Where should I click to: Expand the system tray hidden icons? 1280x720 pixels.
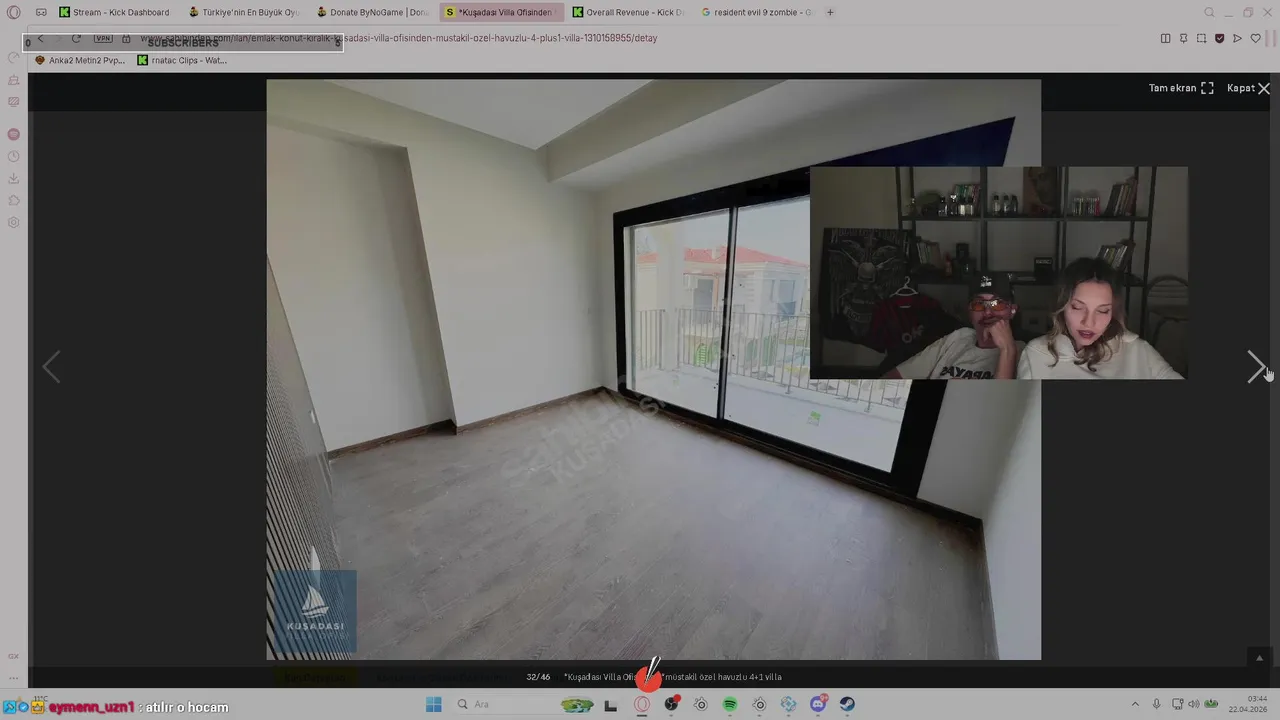tap(1135, 704)
